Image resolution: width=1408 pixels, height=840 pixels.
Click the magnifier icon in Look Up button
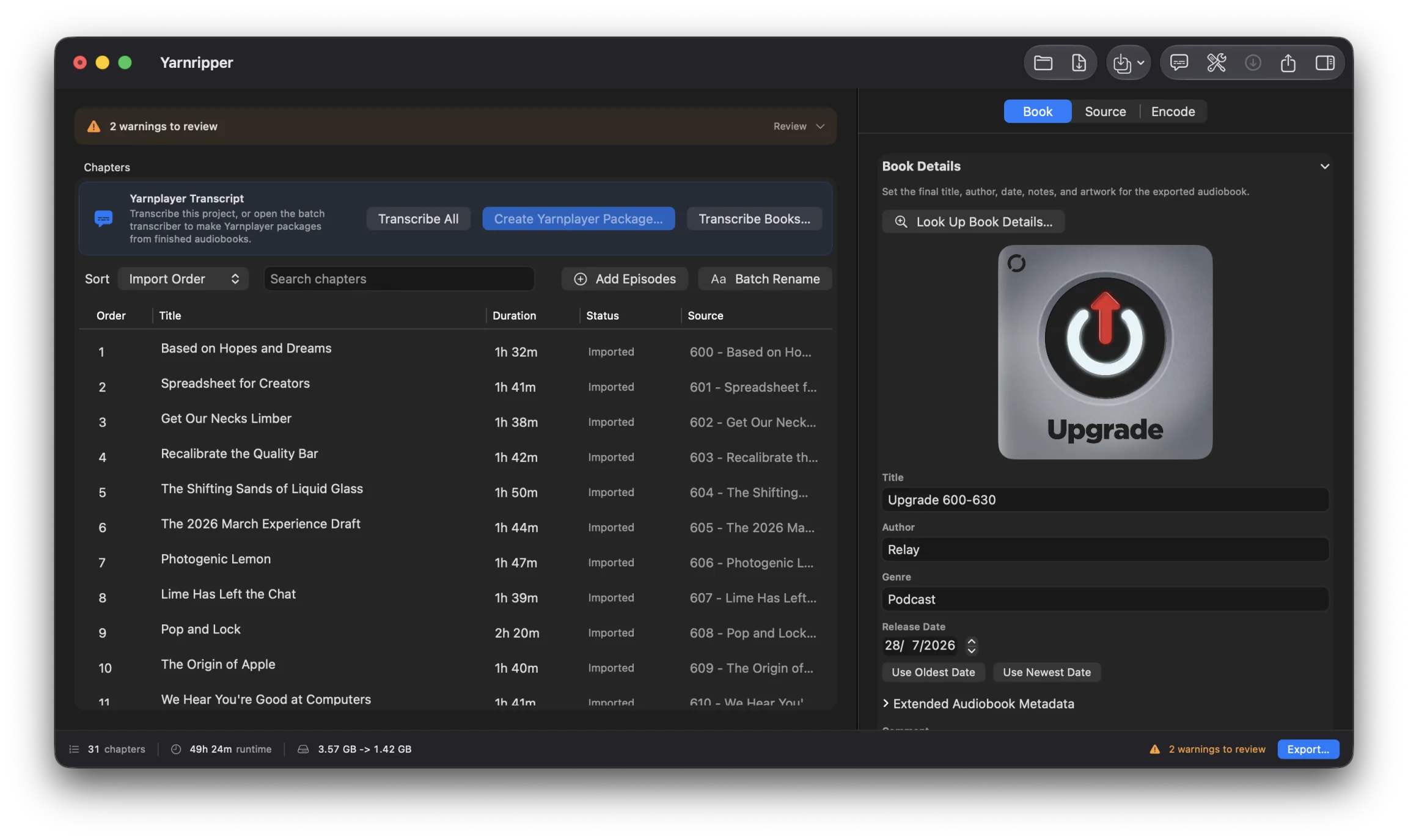[x=901, y=221]
